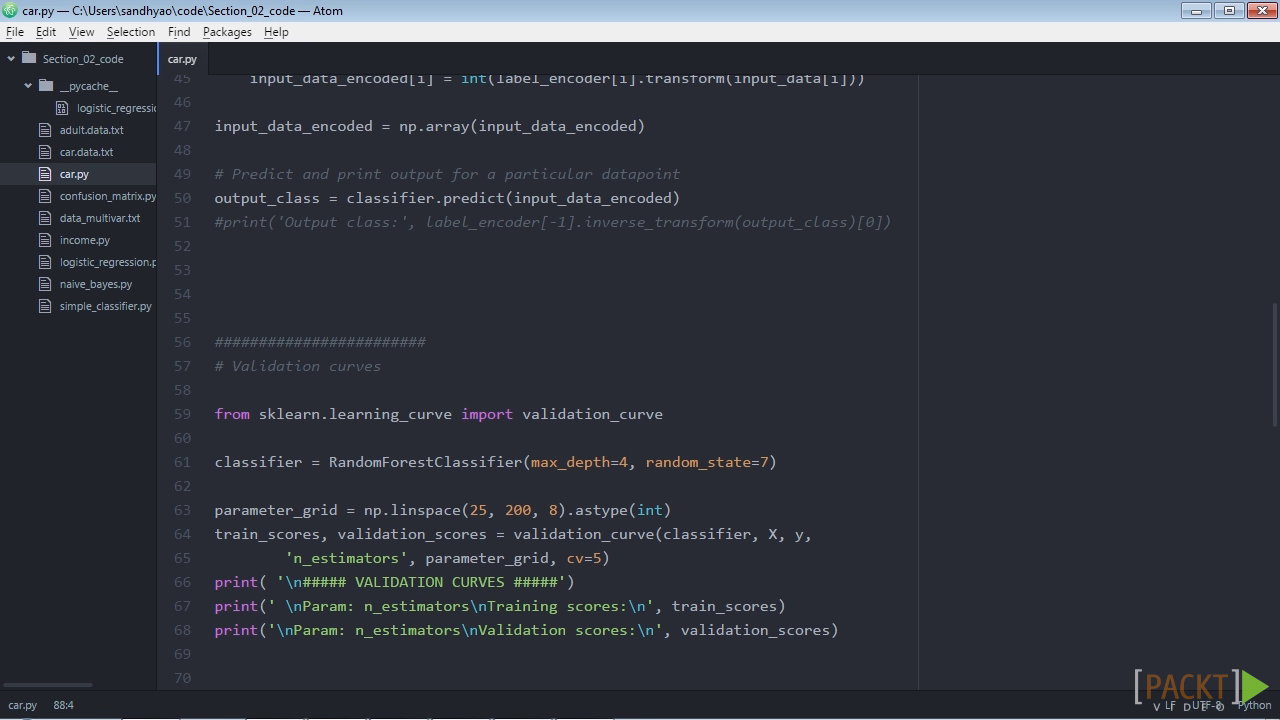Collapse the __pycache__ folder chevron
1280x720 pixels.
click(28, 86)
